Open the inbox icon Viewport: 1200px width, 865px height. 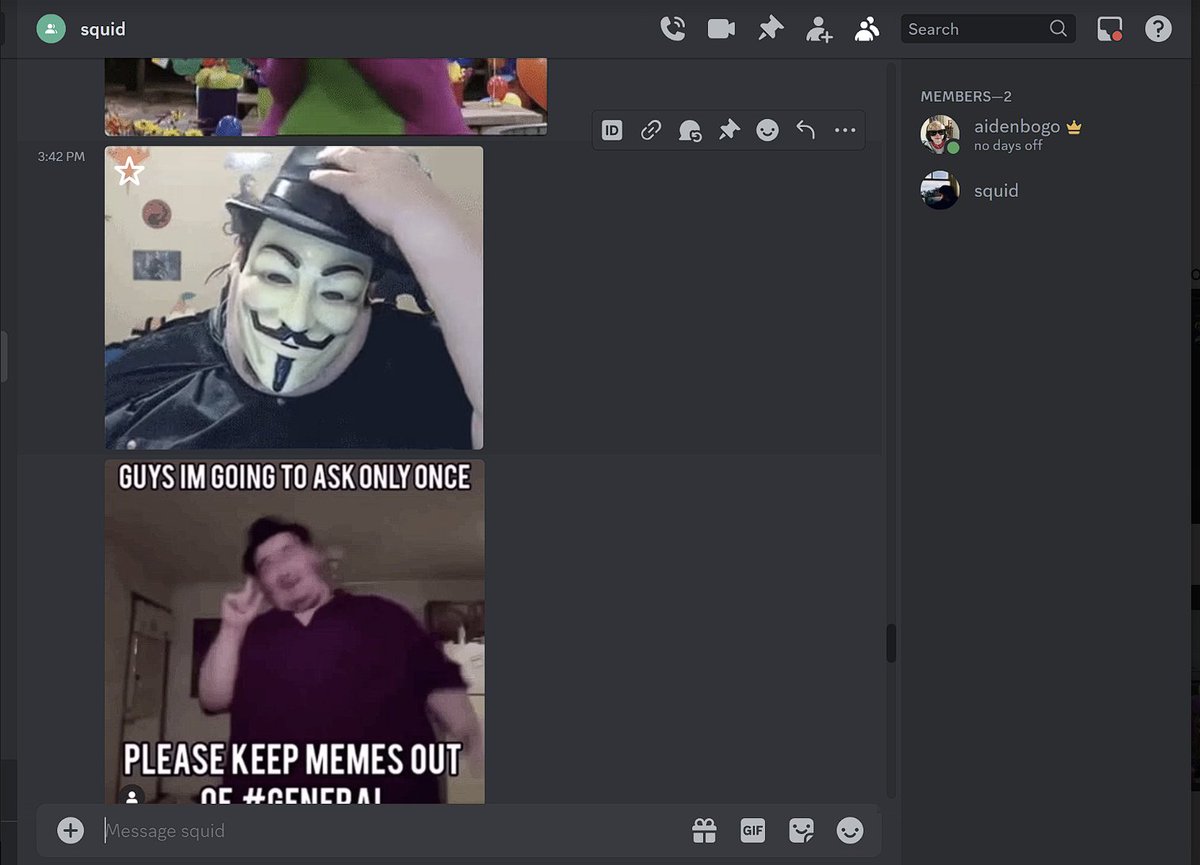tap(1109, 29)
